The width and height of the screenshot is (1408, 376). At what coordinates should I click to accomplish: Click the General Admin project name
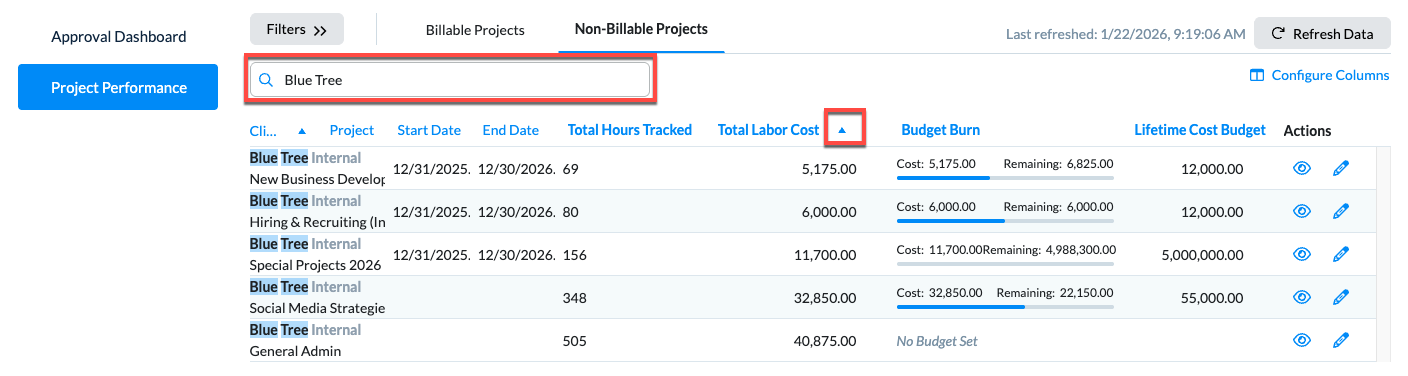(x=295, y=351)
